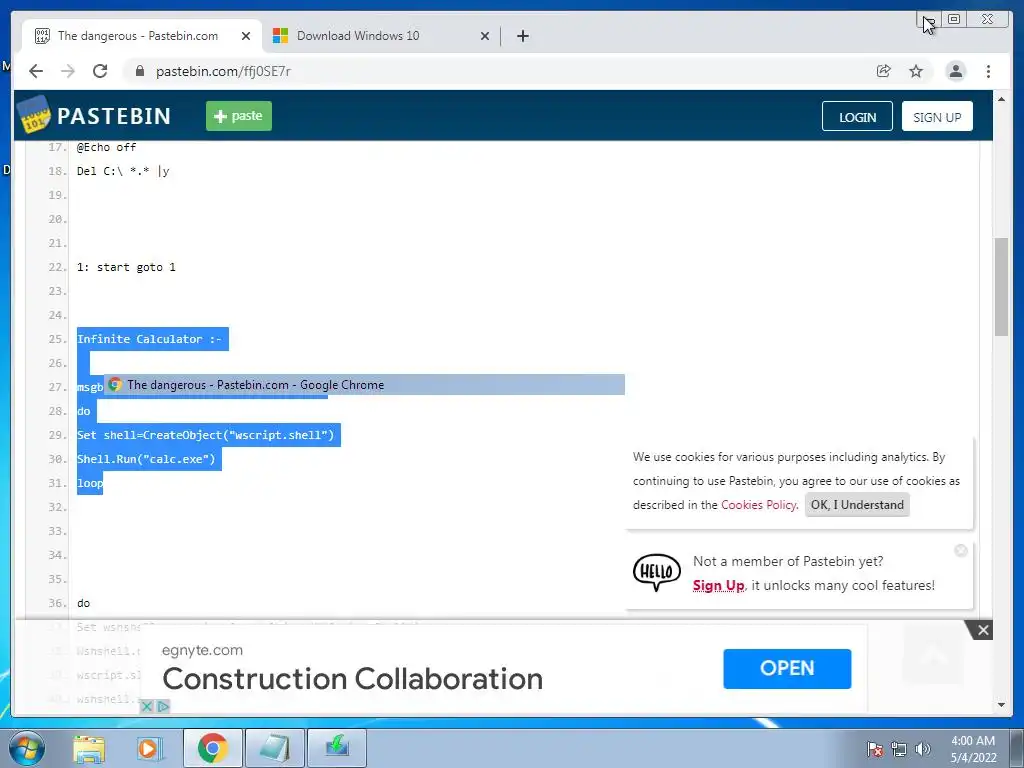Accept cookies with OK, I Understand
Image resolution: width=1024 pixels, height=768 pixels.
click(857, 505)
